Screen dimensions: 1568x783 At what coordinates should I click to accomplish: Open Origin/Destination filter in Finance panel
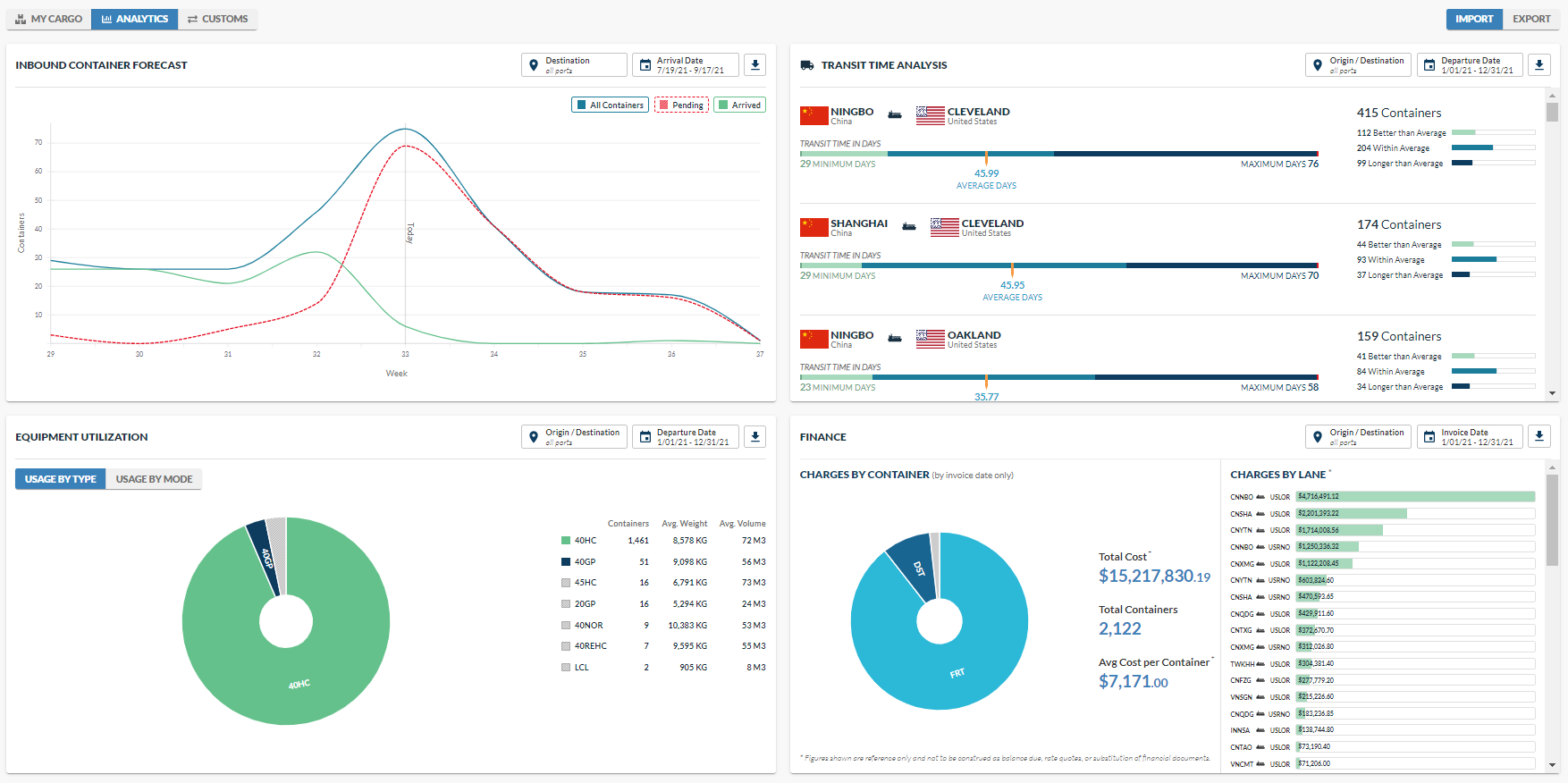(x=1358, y=437)
